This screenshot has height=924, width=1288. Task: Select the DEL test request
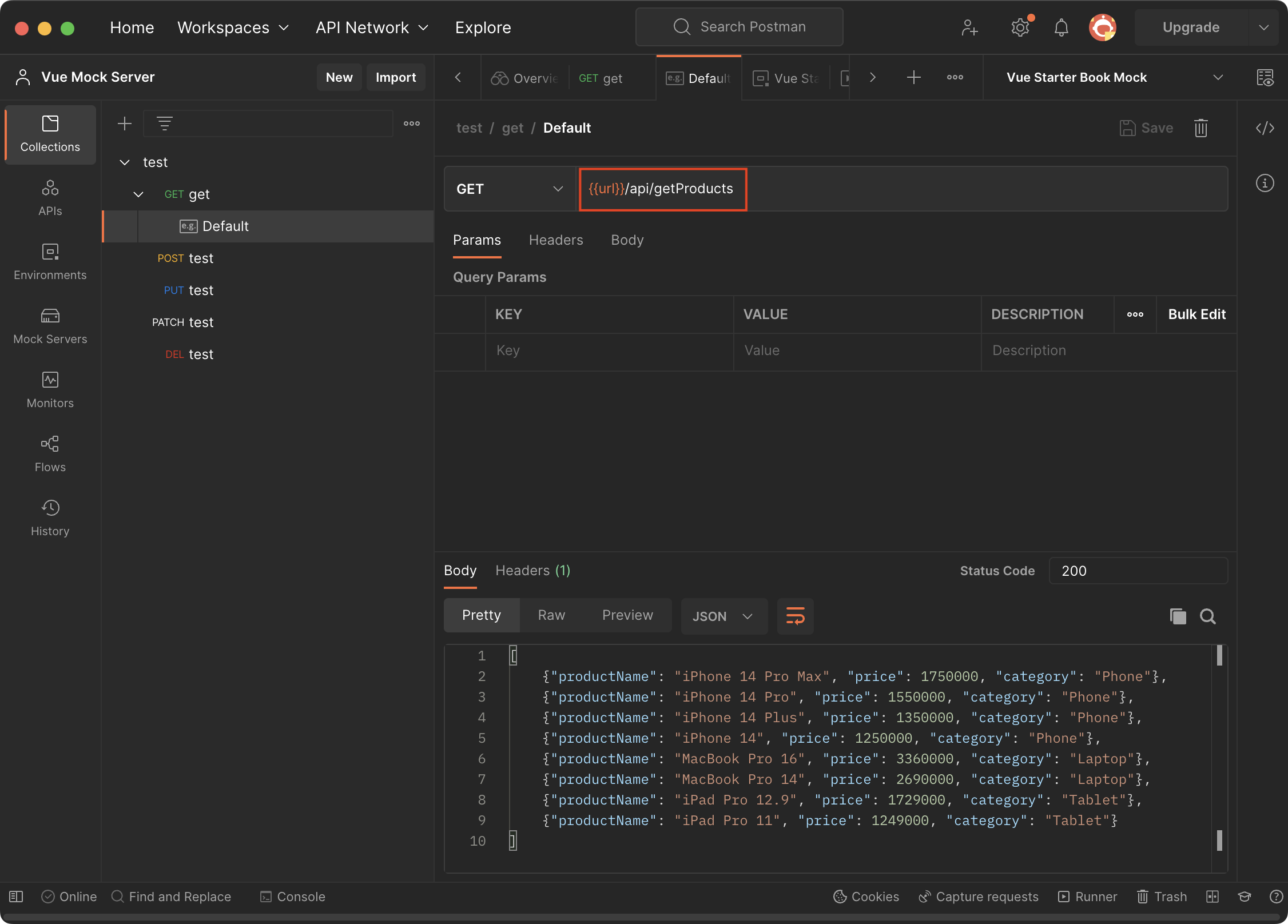point(268,355)
